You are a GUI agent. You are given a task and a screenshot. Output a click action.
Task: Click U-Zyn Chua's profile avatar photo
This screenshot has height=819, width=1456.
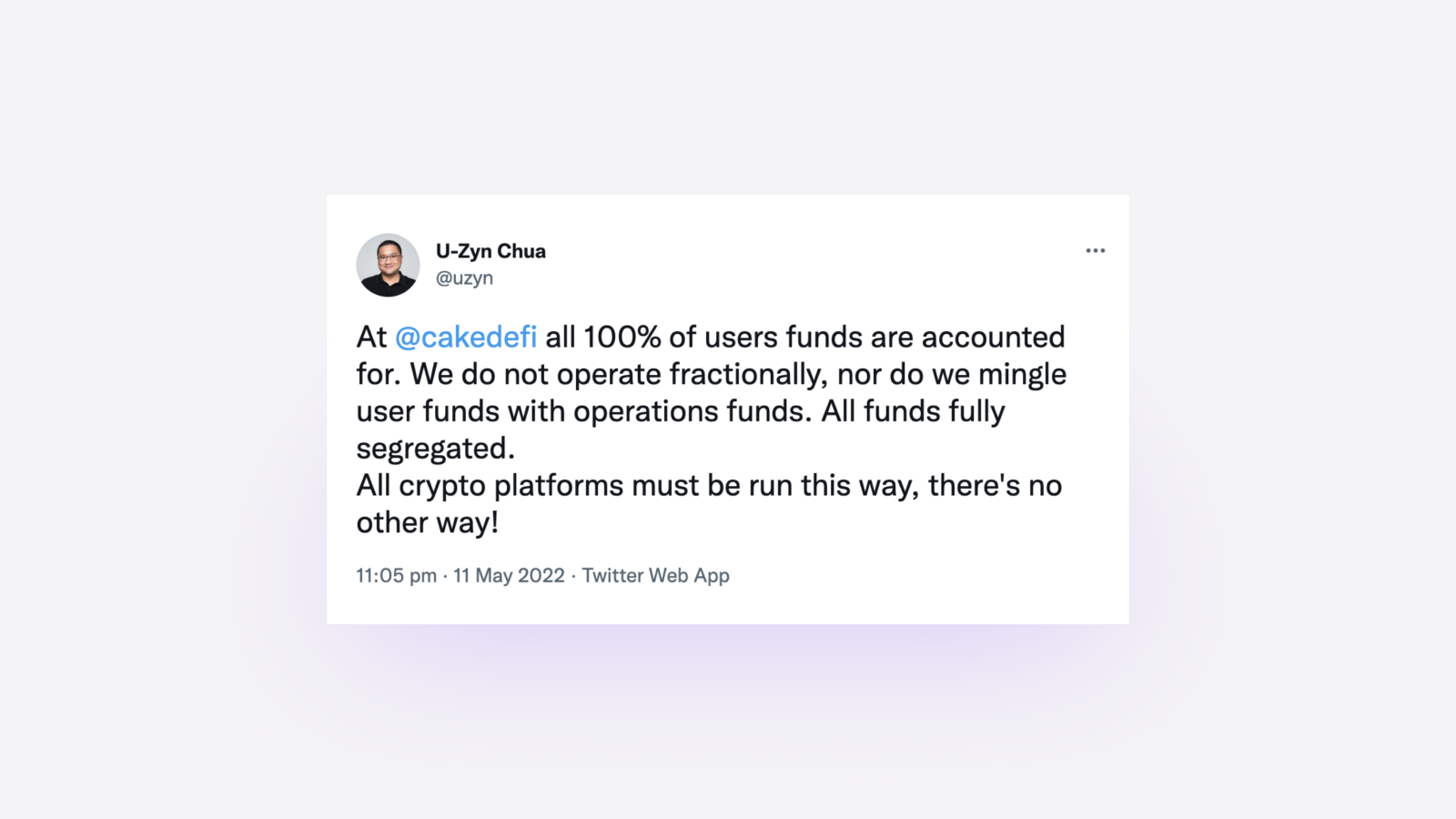(x=388, y=265)
